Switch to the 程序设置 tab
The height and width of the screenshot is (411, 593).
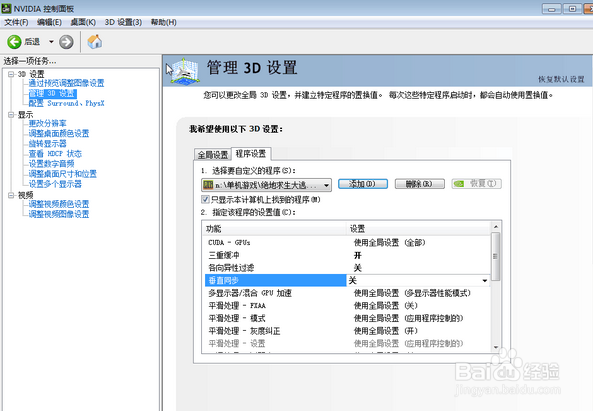251,154
